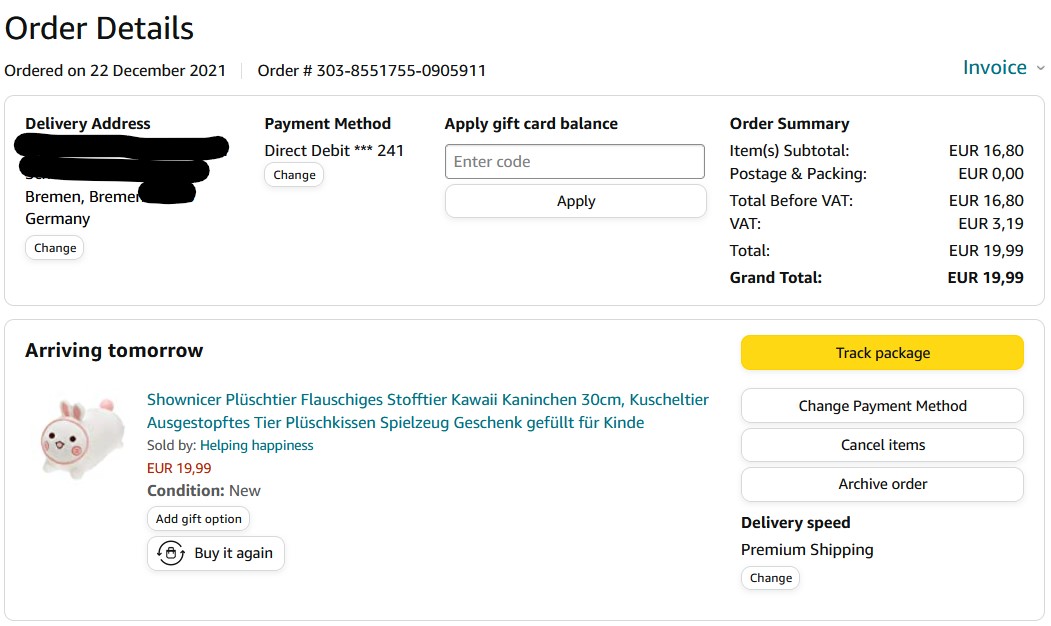This screenshot has height=626, width=1051.
Task: Click the Buy it again button label
Action: coord(233,553)
